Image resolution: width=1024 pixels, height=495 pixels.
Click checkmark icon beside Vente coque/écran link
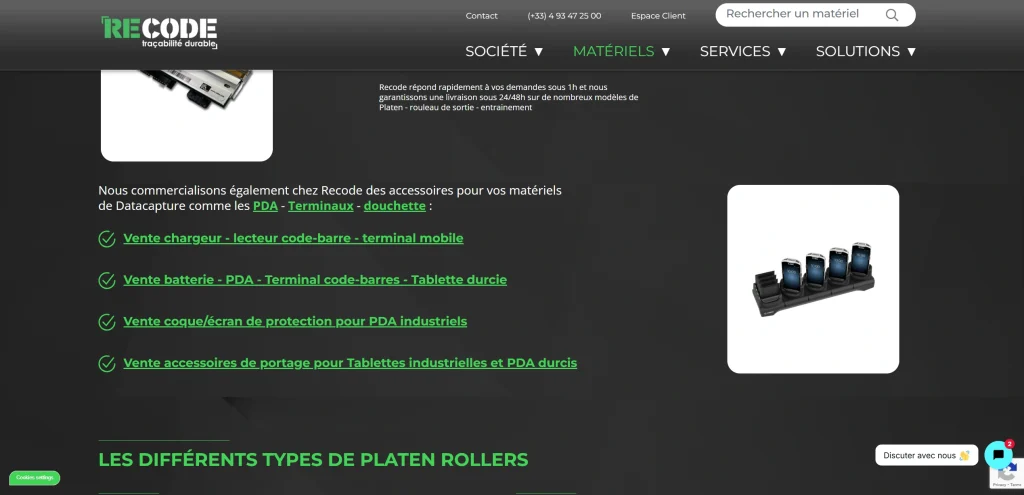[x=107, y=322]
